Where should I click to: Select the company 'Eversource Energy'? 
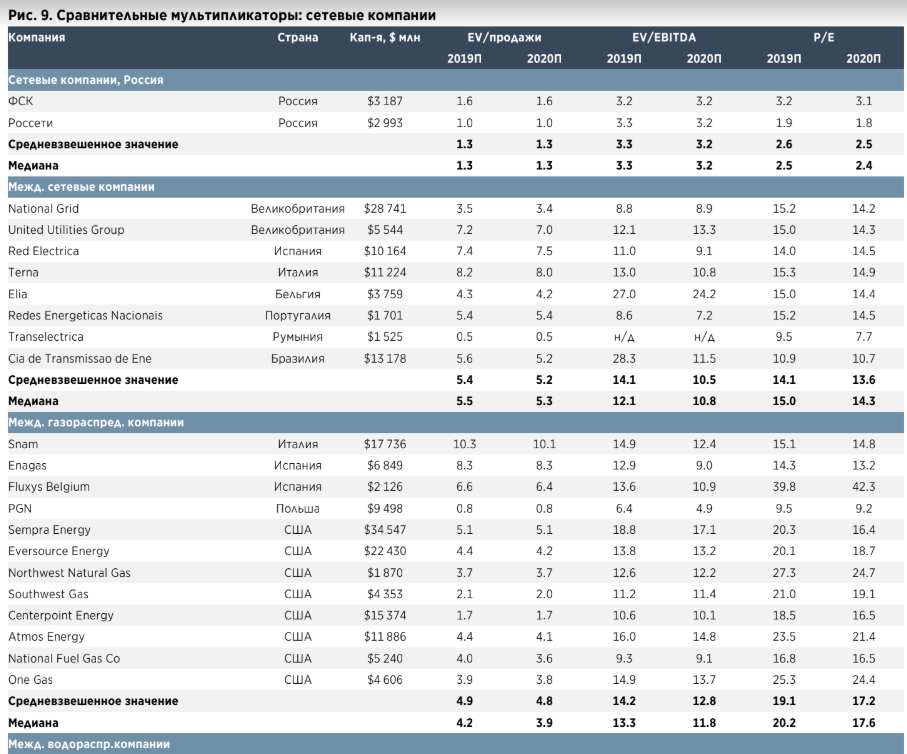pos(58,551)
